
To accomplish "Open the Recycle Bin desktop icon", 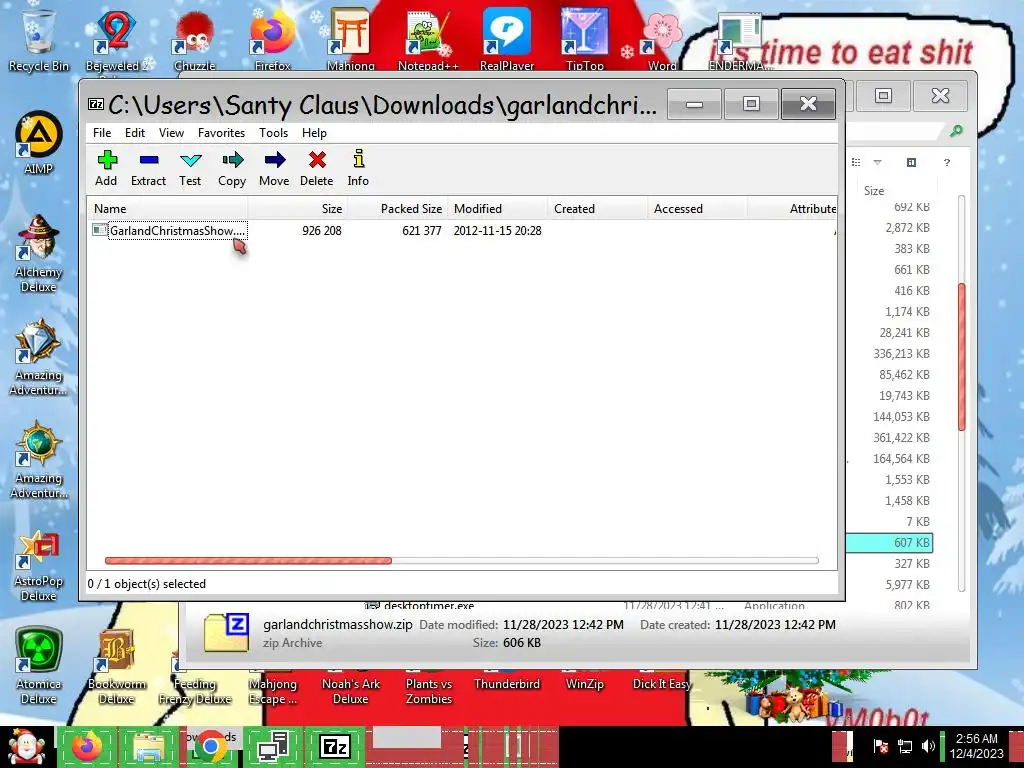I will (39, 39).
